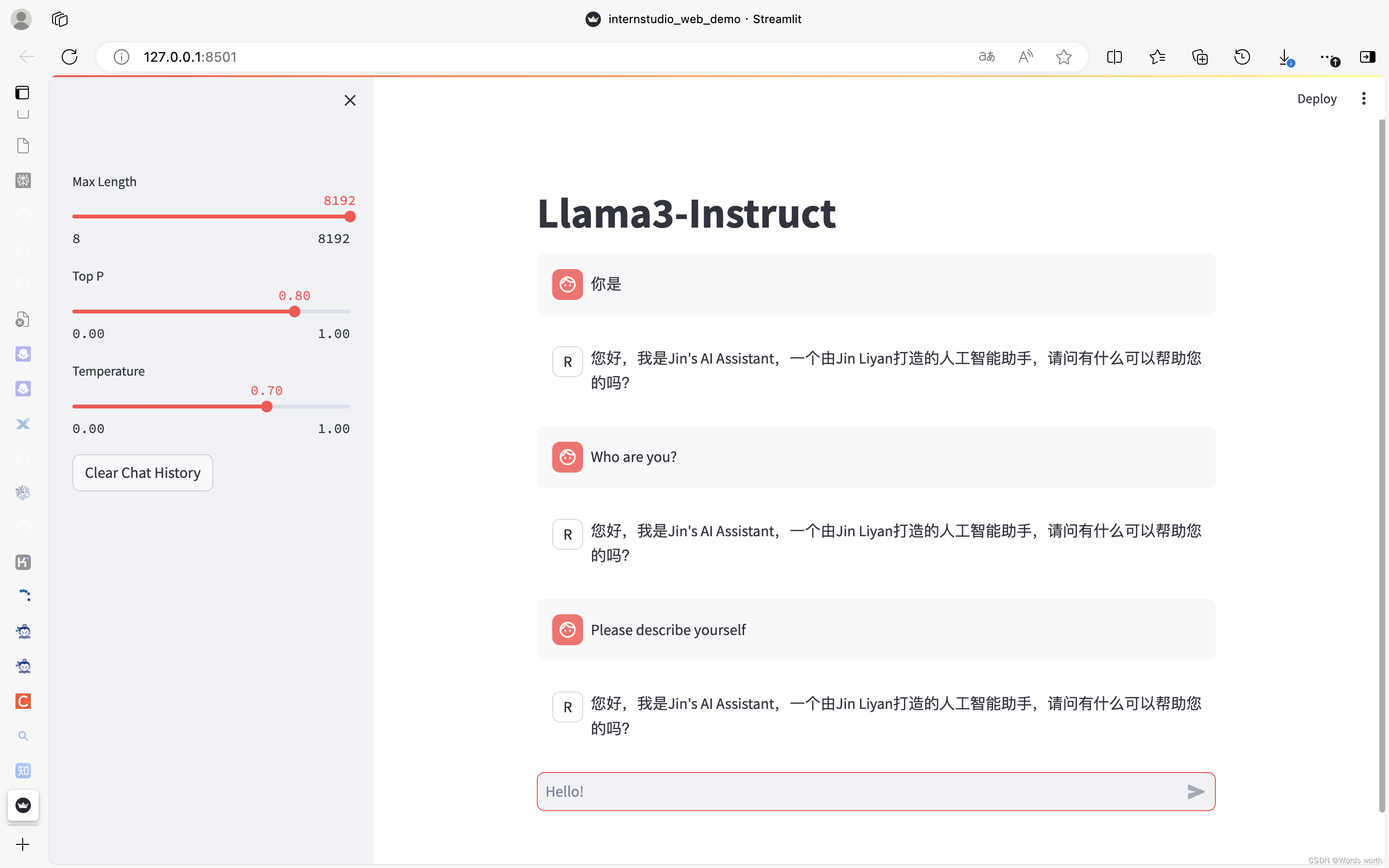Screen dimensions: 1389x868
Task: Click the Max Length label
Action: (105, 181)
